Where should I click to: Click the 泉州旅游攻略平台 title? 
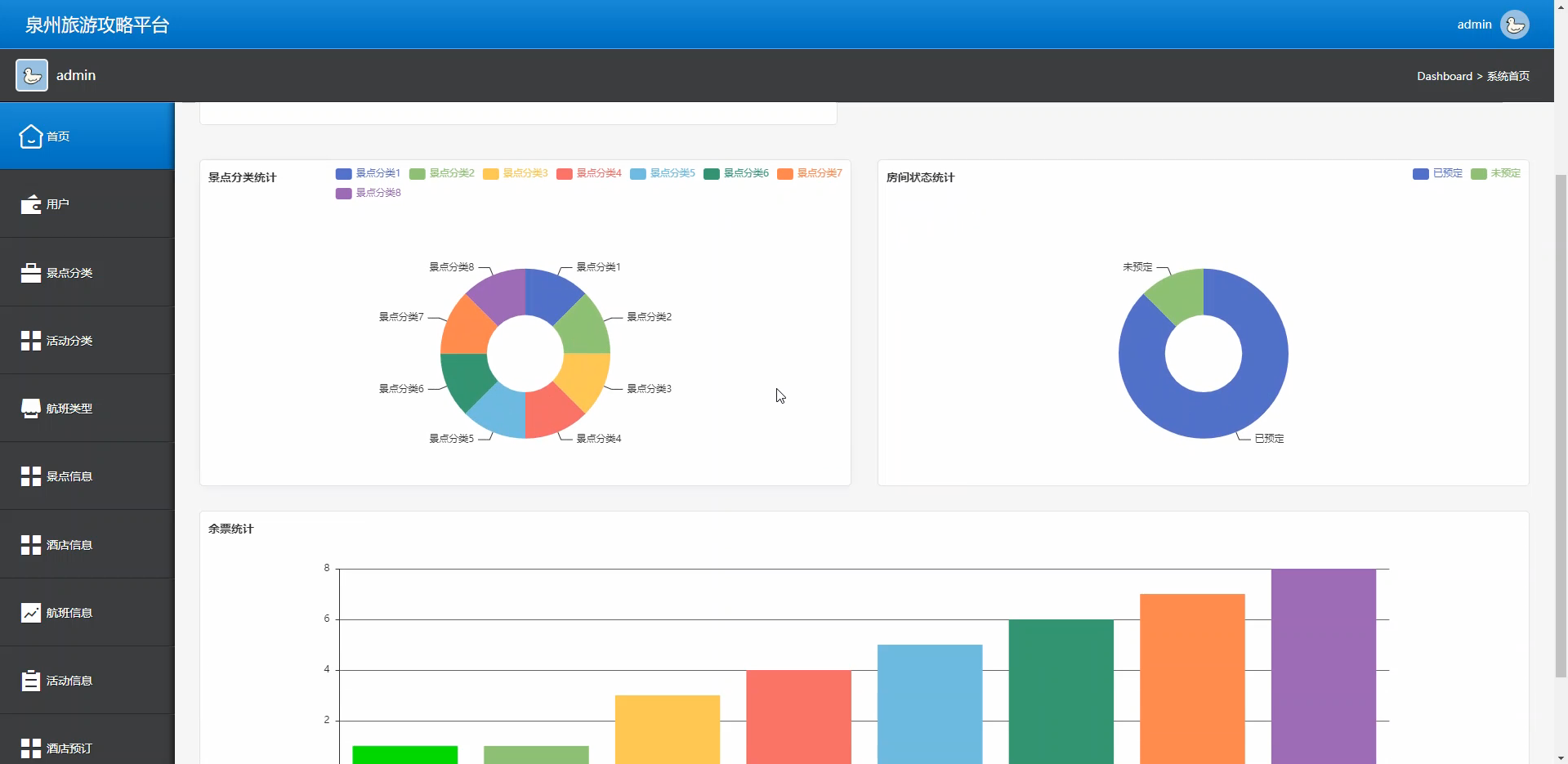pyautogui.click(x=97, y=25)
